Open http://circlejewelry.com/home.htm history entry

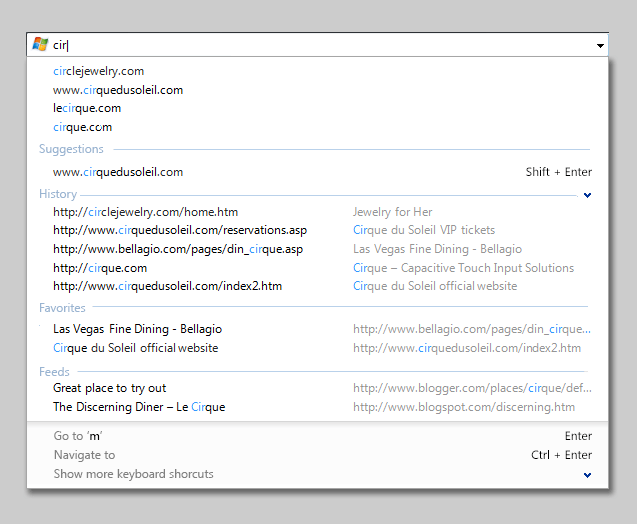point(145,212)
